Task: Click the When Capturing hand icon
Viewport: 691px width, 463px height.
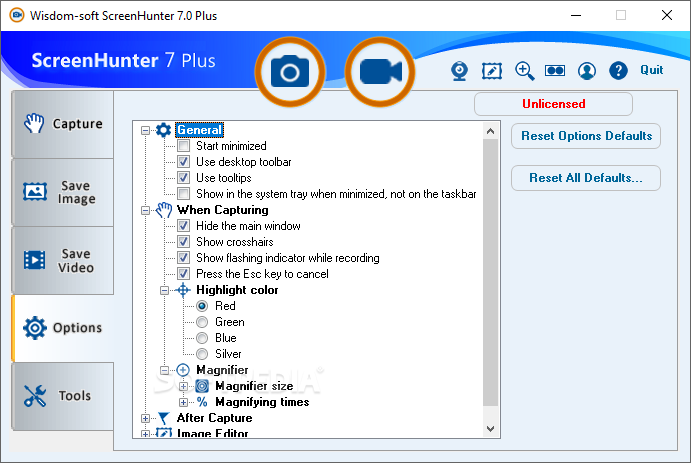Action: [x=163, y=210]
